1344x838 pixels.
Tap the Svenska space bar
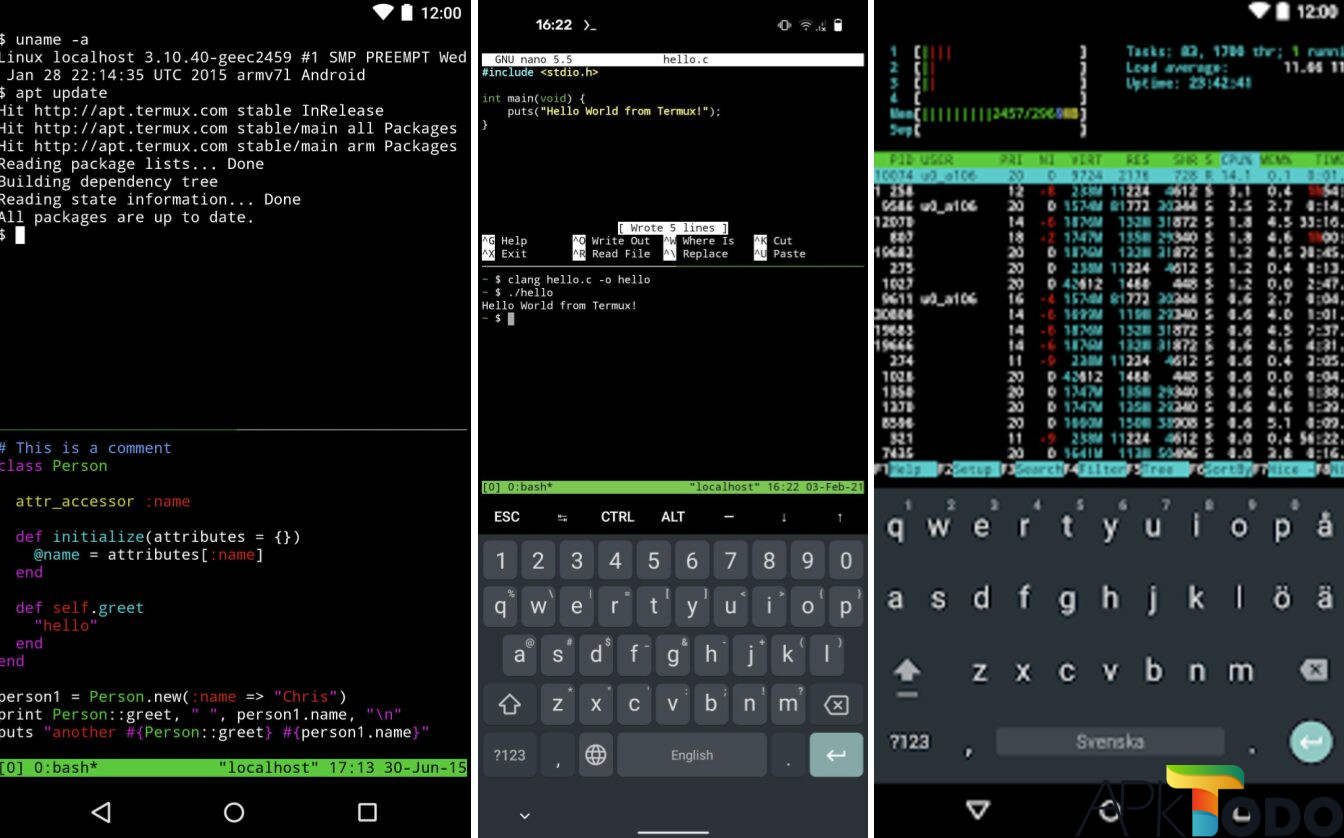point(1110,742)
